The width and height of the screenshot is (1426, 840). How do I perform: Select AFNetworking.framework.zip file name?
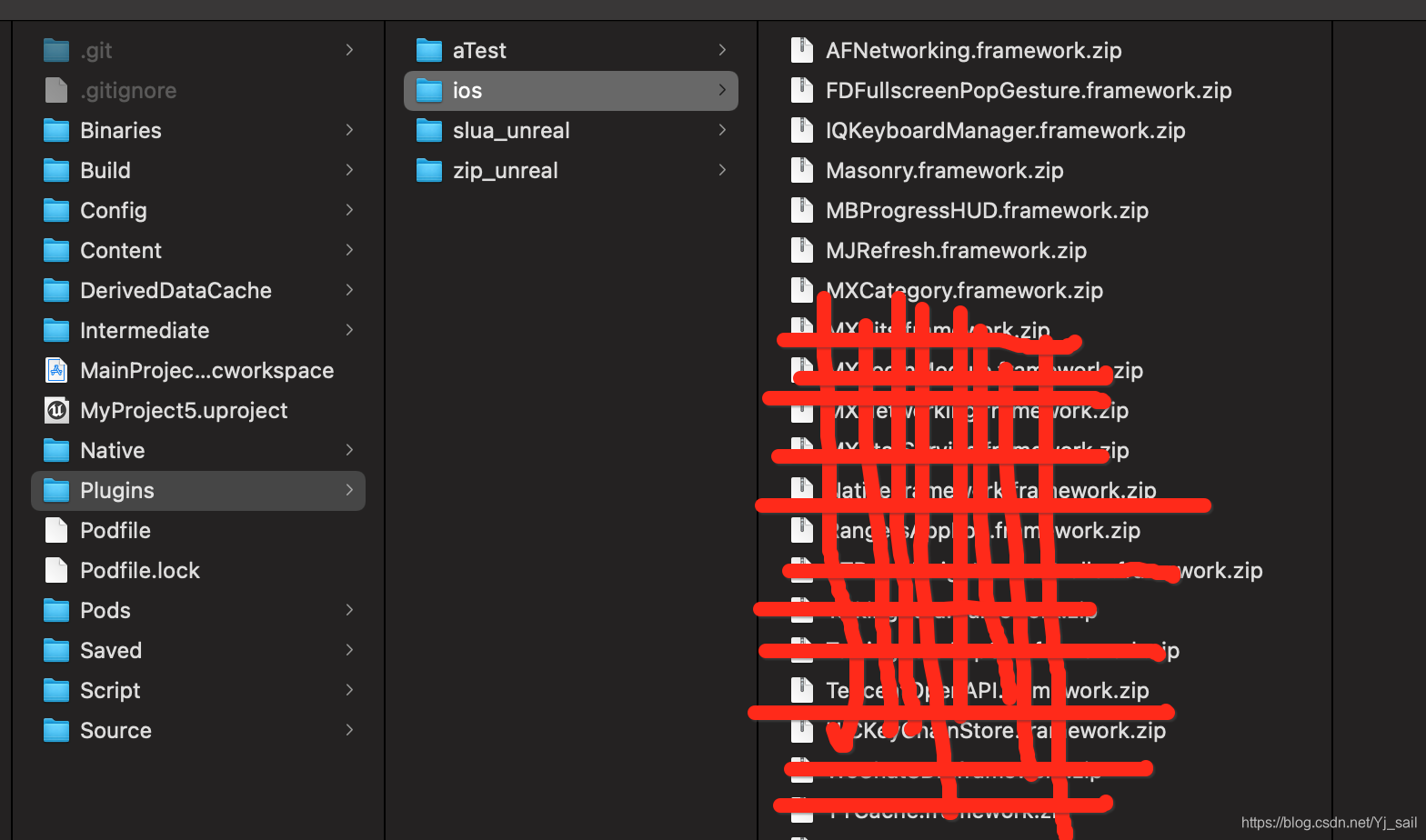coord(973,51)
